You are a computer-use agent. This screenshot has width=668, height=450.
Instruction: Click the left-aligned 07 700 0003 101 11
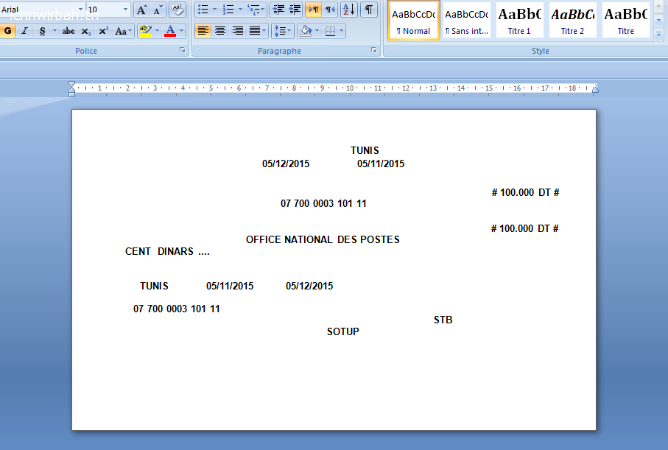tap(176, 309)
